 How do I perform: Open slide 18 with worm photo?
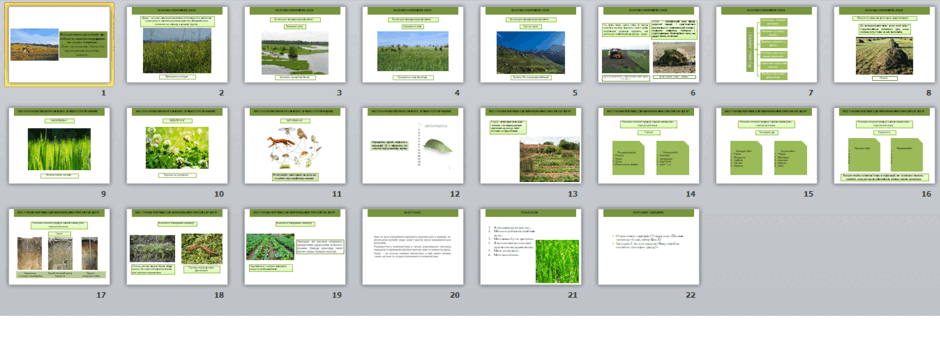click(177, 246)
